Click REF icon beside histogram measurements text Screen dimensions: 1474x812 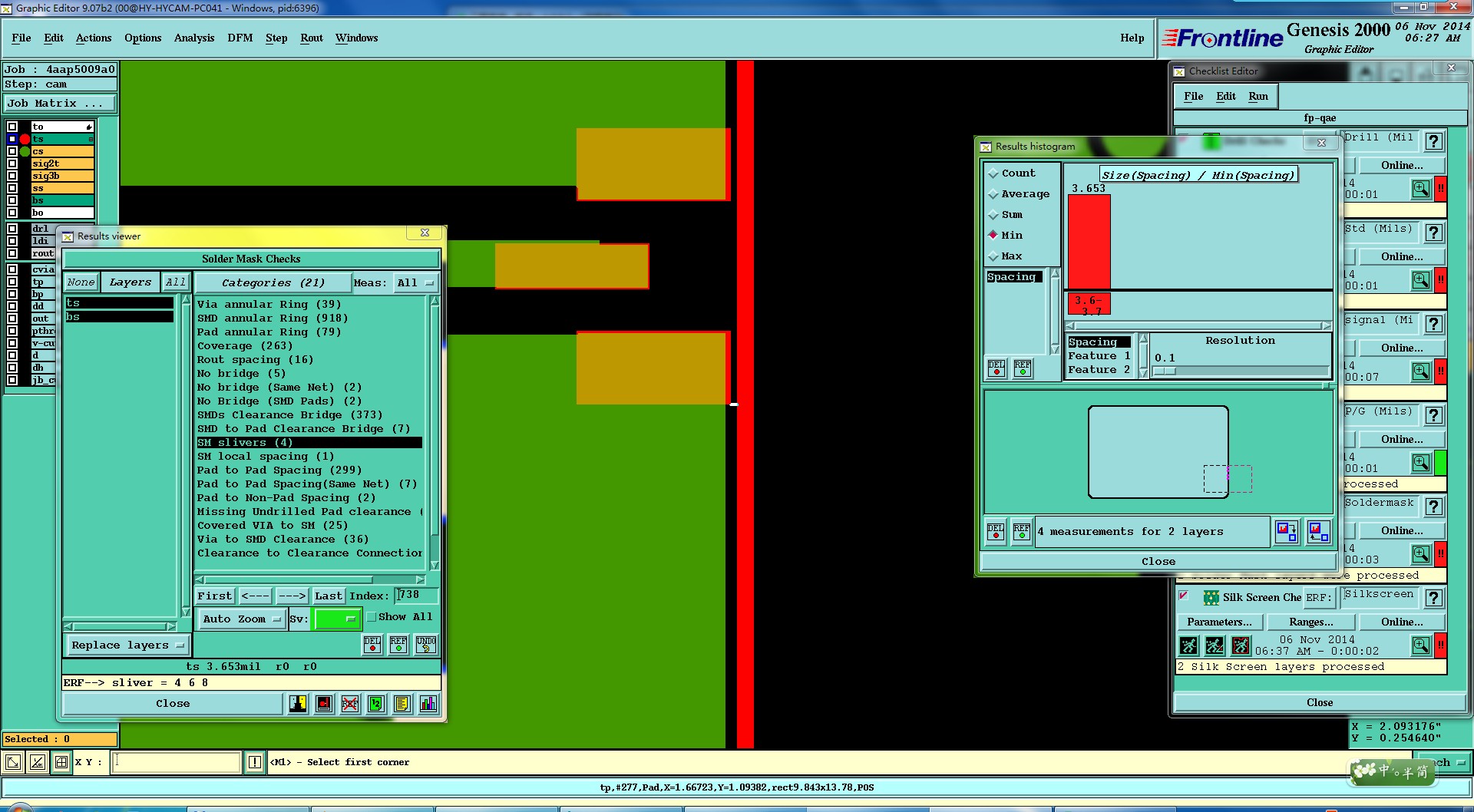coord(1022,531)
